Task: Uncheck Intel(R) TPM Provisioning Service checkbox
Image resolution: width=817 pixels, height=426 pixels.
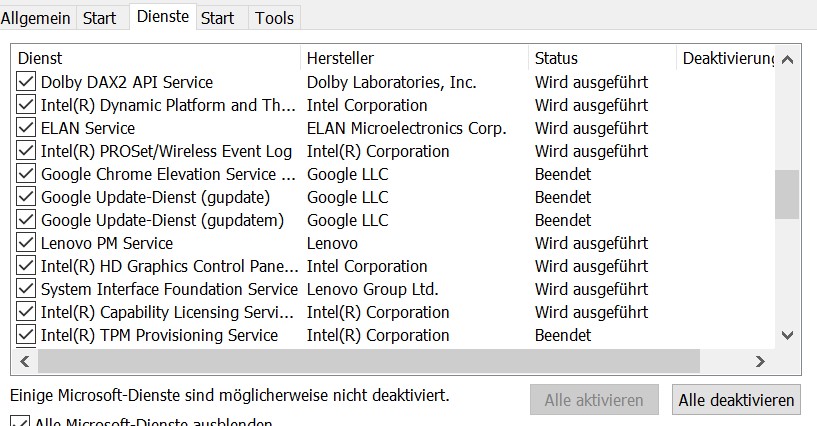Action: click(x=26, y=334)
